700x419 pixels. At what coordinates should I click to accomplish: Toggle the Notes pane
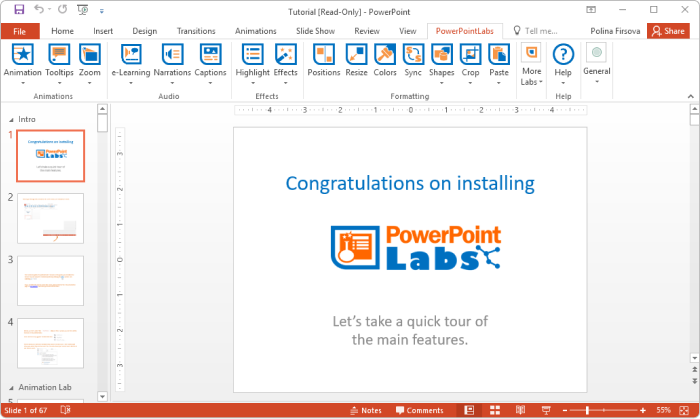(x=366, y=410)
